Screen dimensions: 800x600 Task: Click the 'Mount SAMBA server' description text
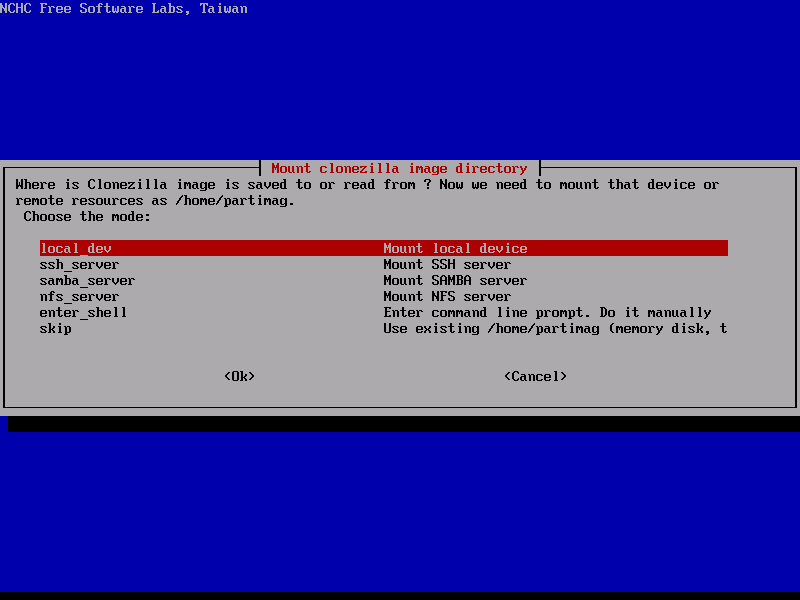[455, 280]
